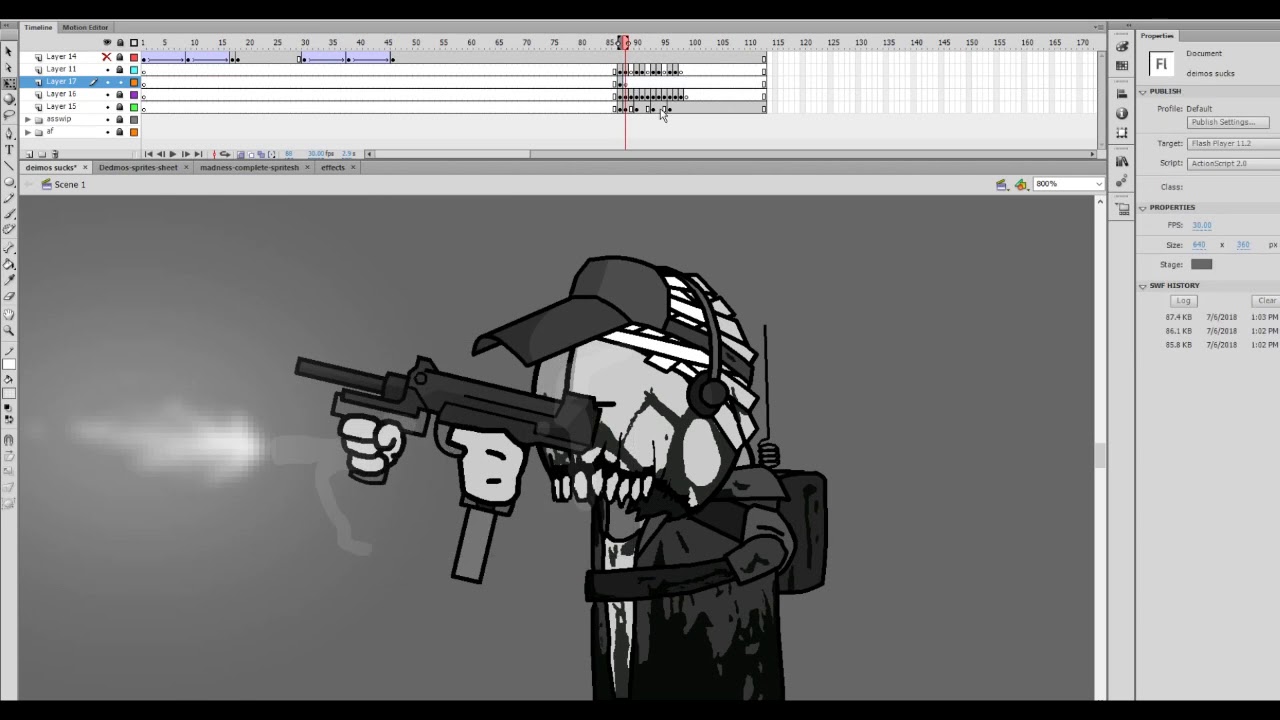Switch to the Motion Editor tab

click(85, 27)
